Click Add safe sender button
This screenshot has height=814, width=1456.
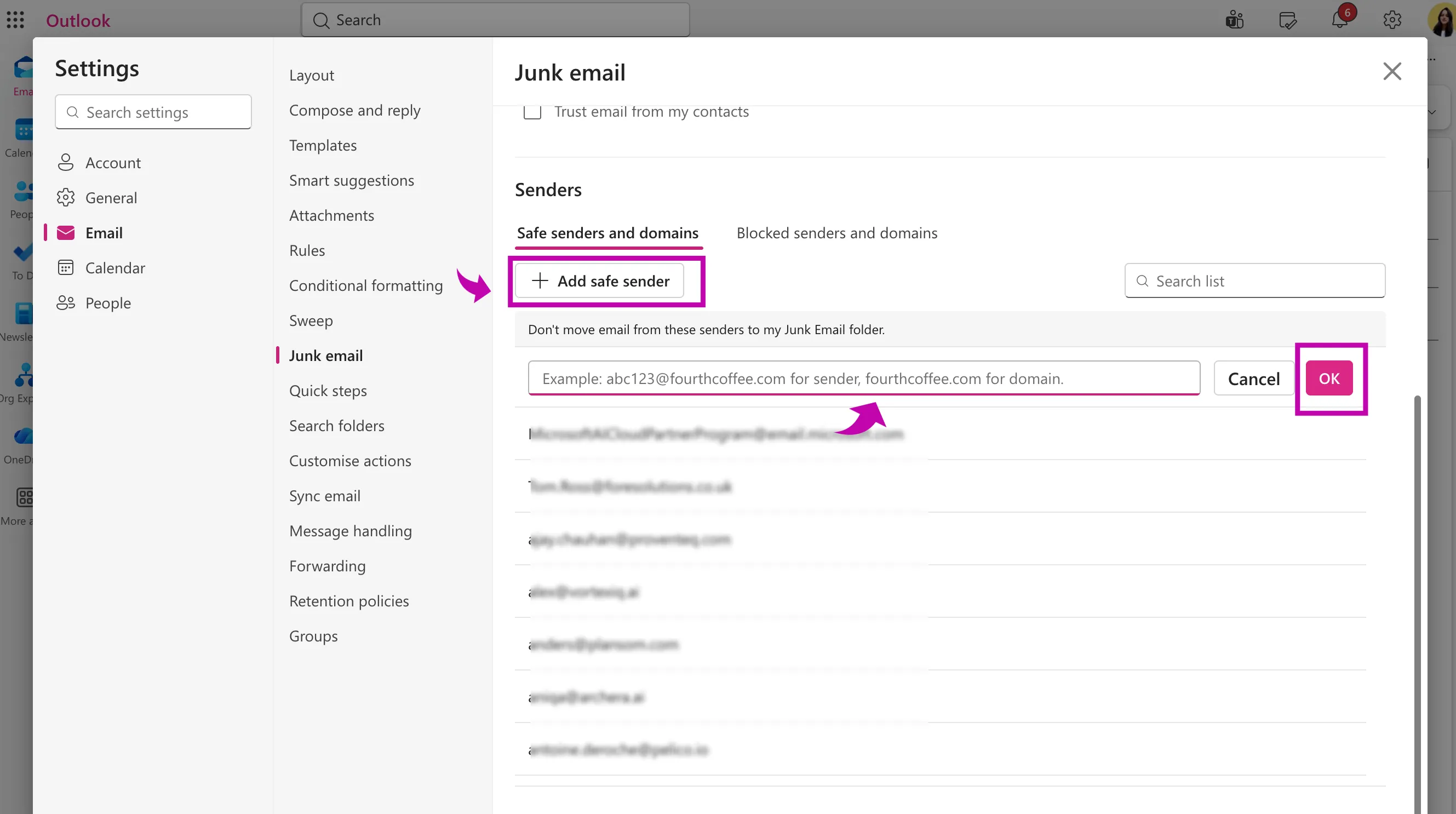click(599, 281)
